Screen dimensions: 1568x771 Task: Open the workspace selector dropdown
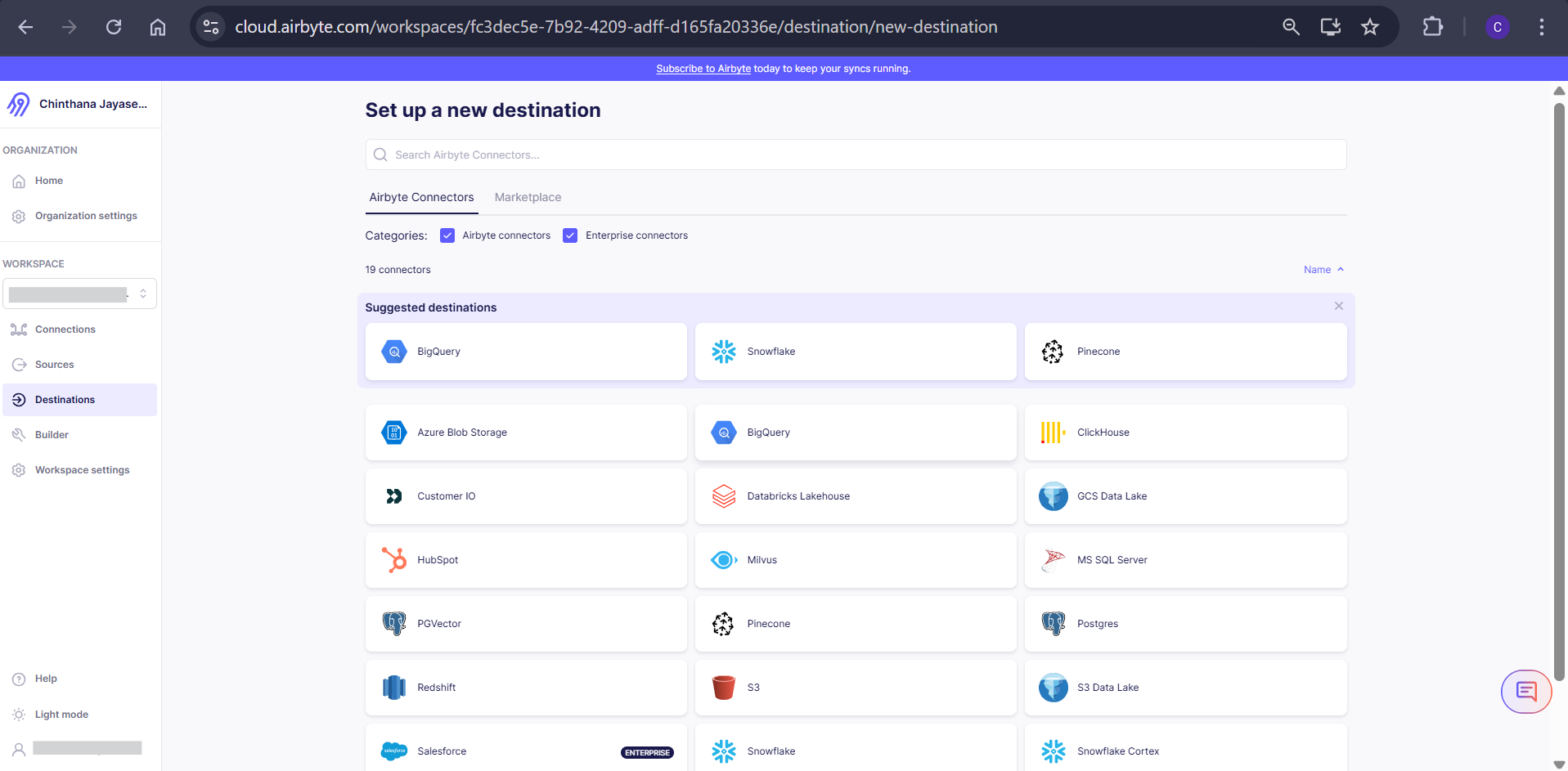pos(79,294)
